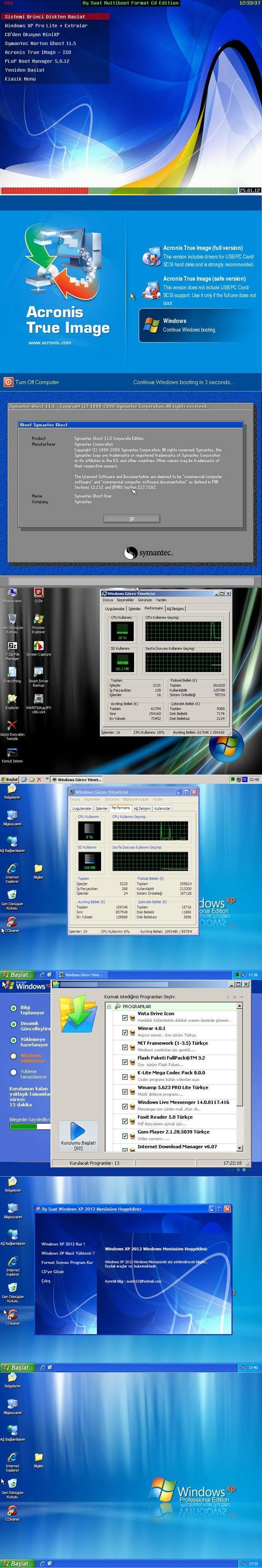Click the Windows flag icon in Acronis
The image size is (262, 1568).
tap(151, 325)
